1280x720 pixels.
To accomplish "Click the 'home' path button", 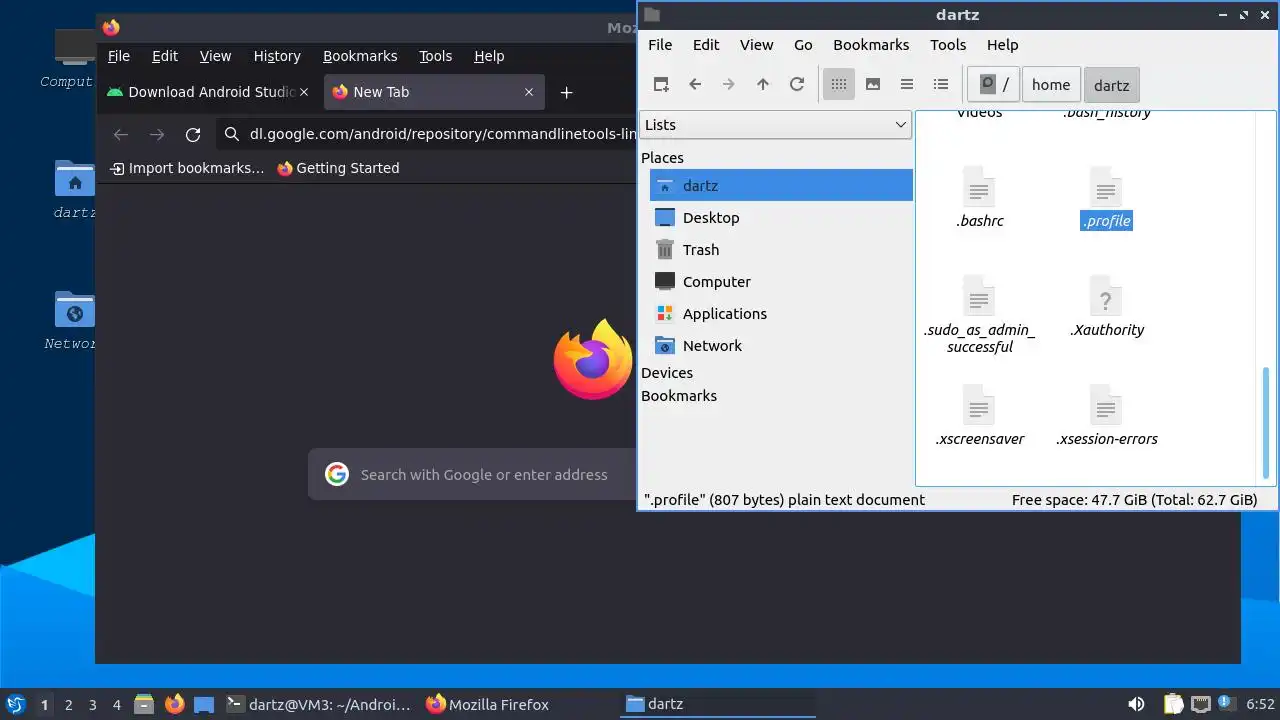I will [x=1051, y=85].
